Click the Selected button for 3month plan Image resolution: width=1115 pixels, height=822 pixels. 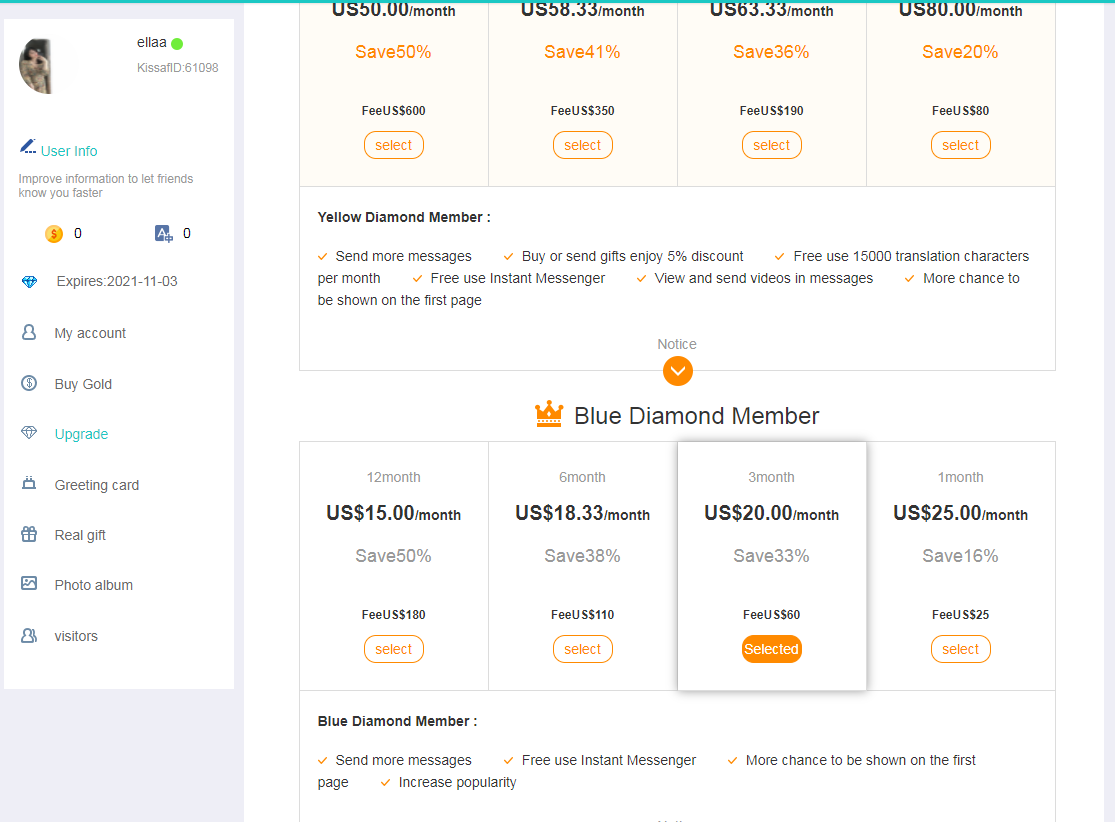(771, 649)
